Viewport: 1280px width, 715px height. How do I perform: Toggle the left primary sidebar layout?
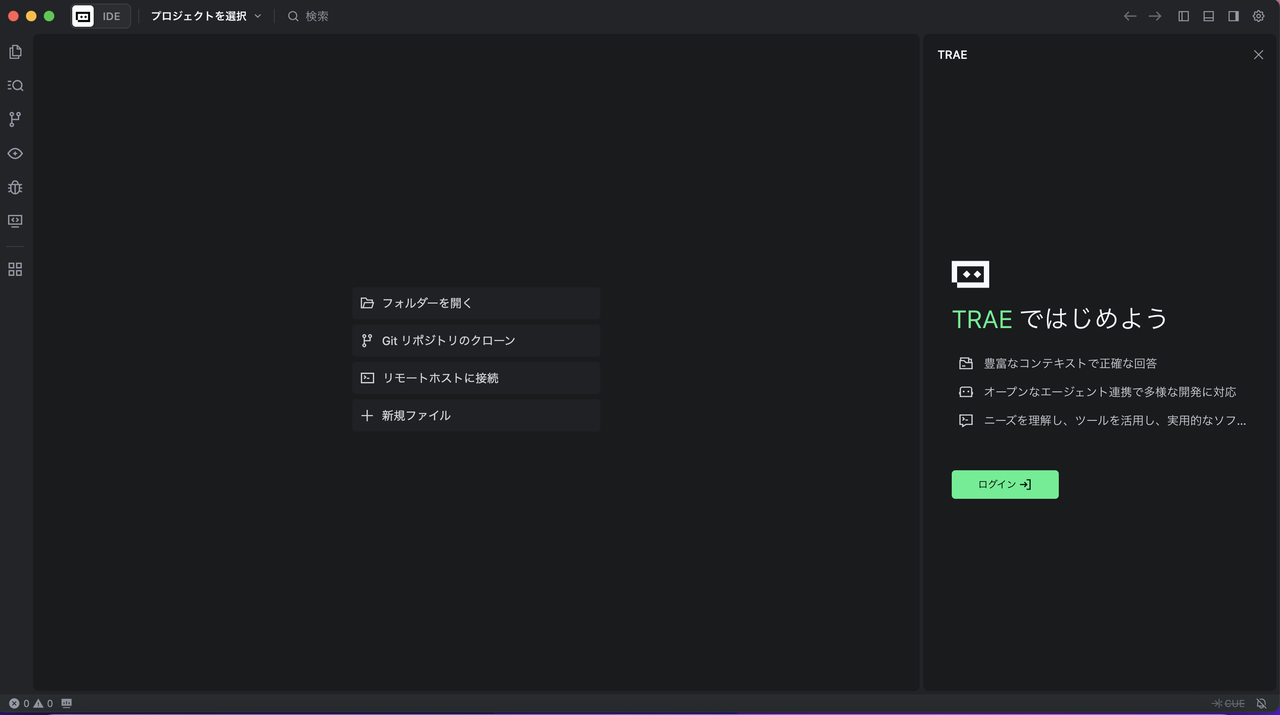click(x=1184, y=16)
